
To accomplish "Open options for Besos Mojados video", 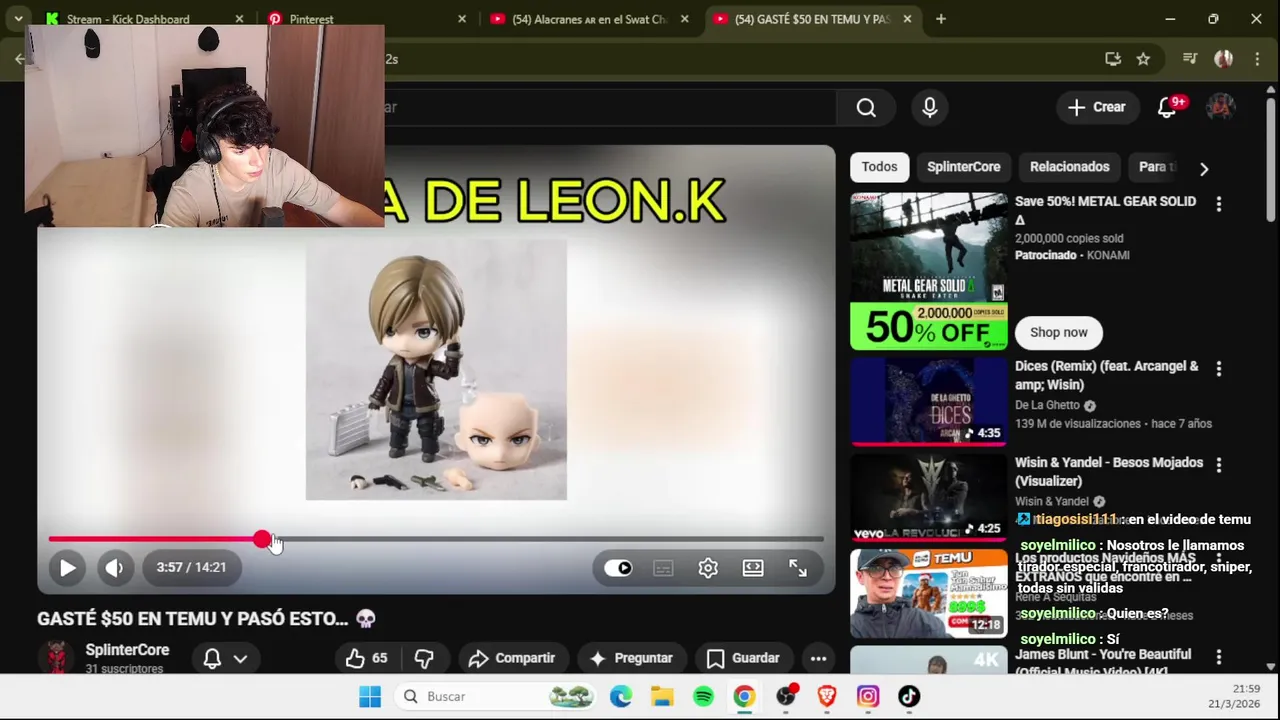I will pyautogui.click(x=1218, y=465).
